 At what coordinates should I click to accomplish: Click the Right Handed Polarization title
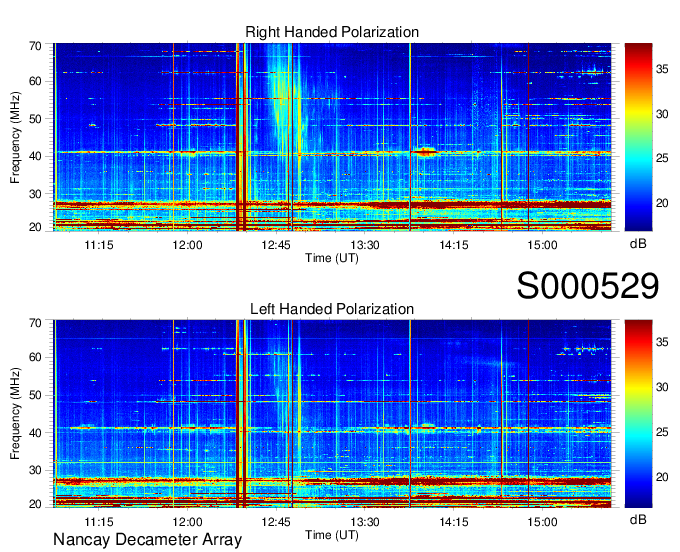(332, 32)
